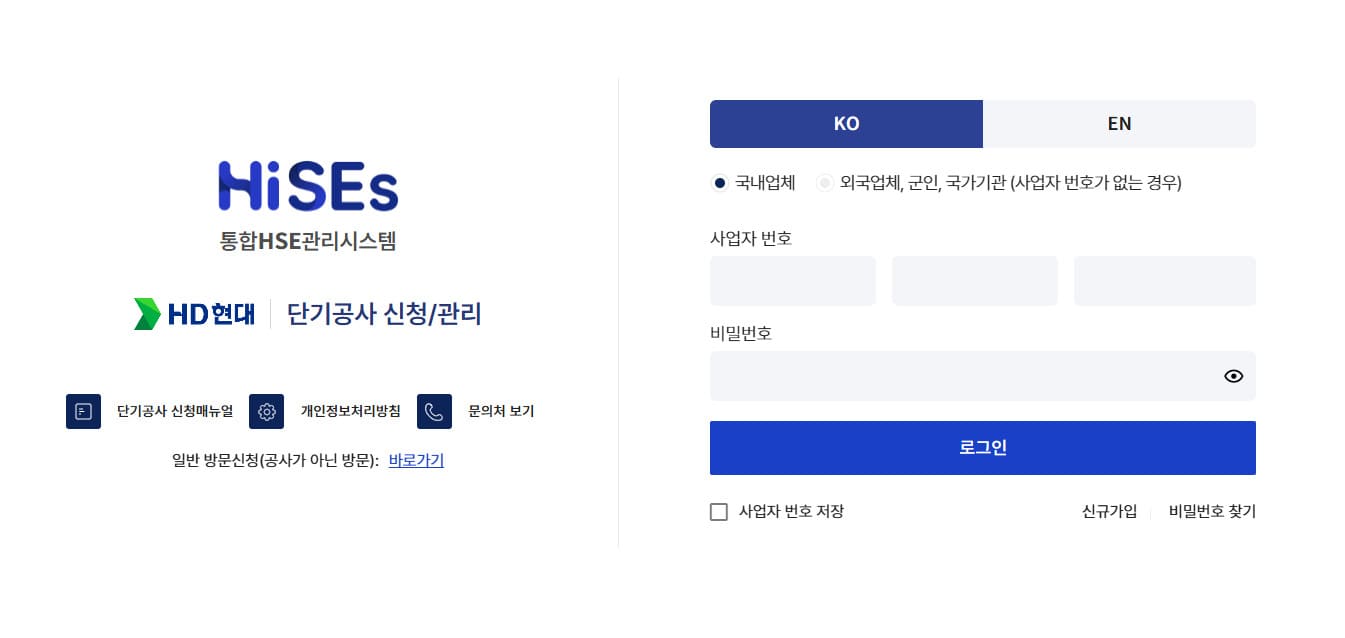The width and height of the screenshot is (1345, 638).
Task: Click the last 사업자 번호 input field
Action: [x=1164, y=281]
